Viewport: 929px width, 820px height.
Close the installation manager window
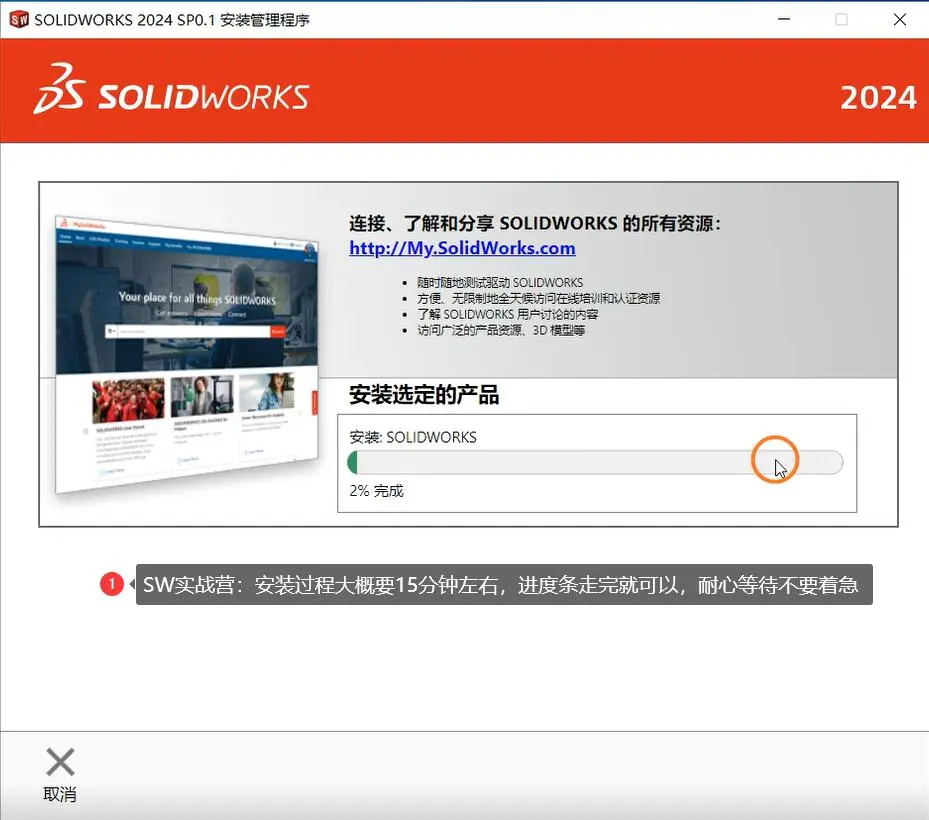[x=899, y=19]
